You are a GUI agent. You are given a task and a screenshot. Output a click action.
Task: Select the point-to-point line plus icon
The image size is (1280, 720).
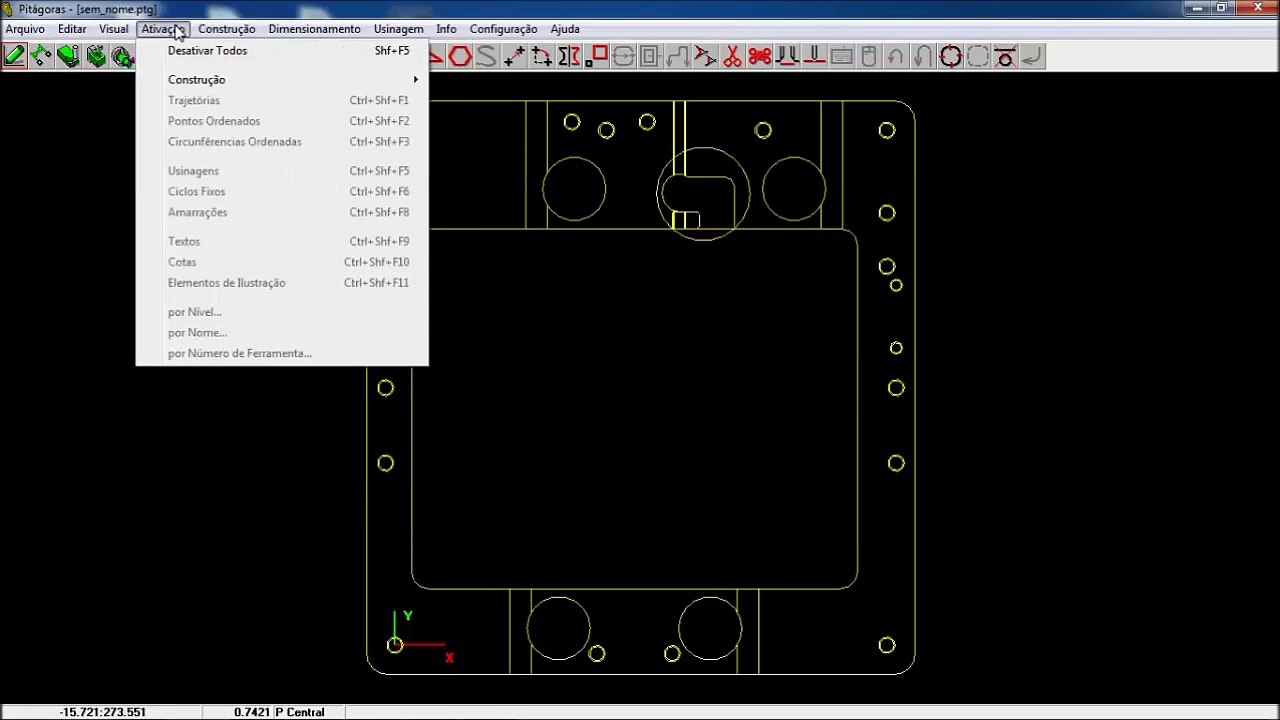[x=515, y=56]
